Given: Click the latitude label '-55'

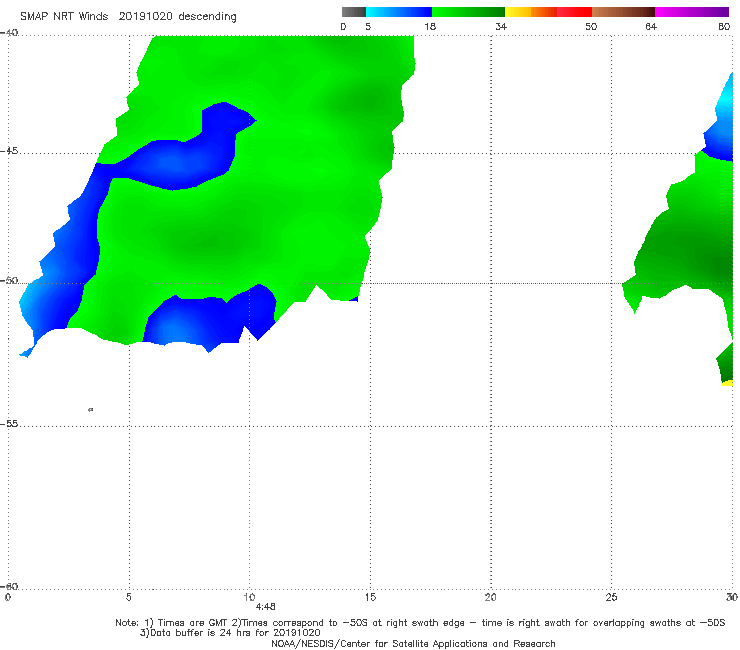Looking at the screenshot, I should 9,424.
